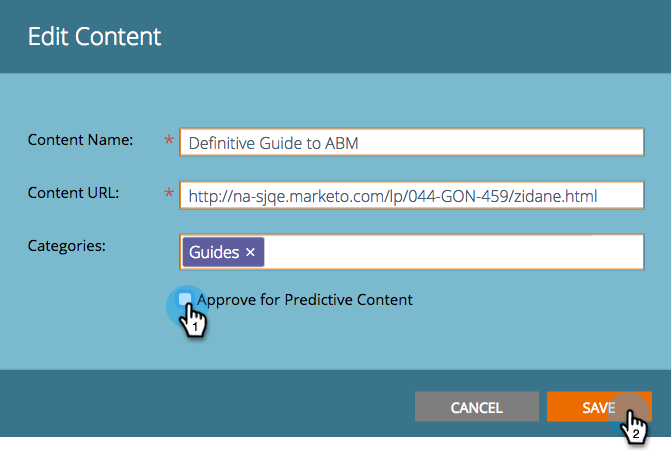
Task: Tick the Approve for Predictive Content checkbox
Action: [x=185, y=299]
